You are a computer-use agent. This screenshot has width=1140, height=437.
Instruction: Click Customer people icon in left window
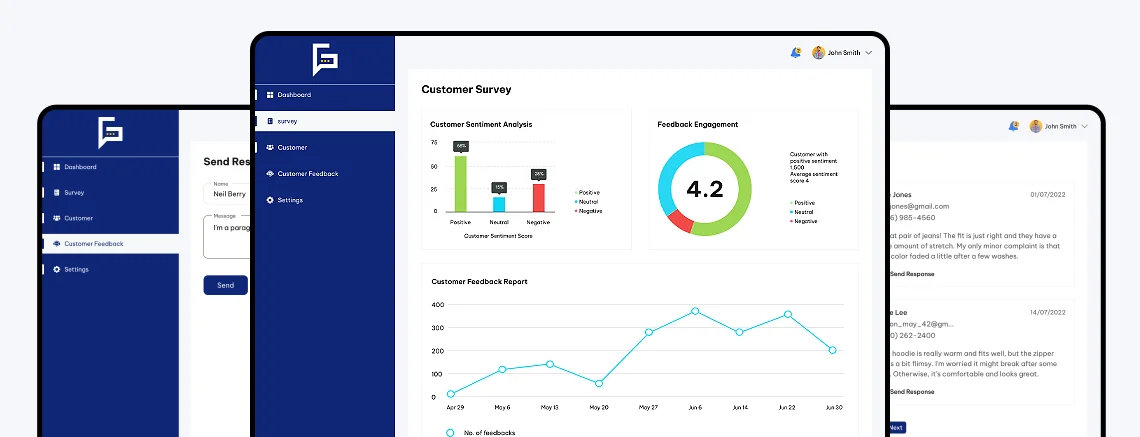[x=57, y=218]
